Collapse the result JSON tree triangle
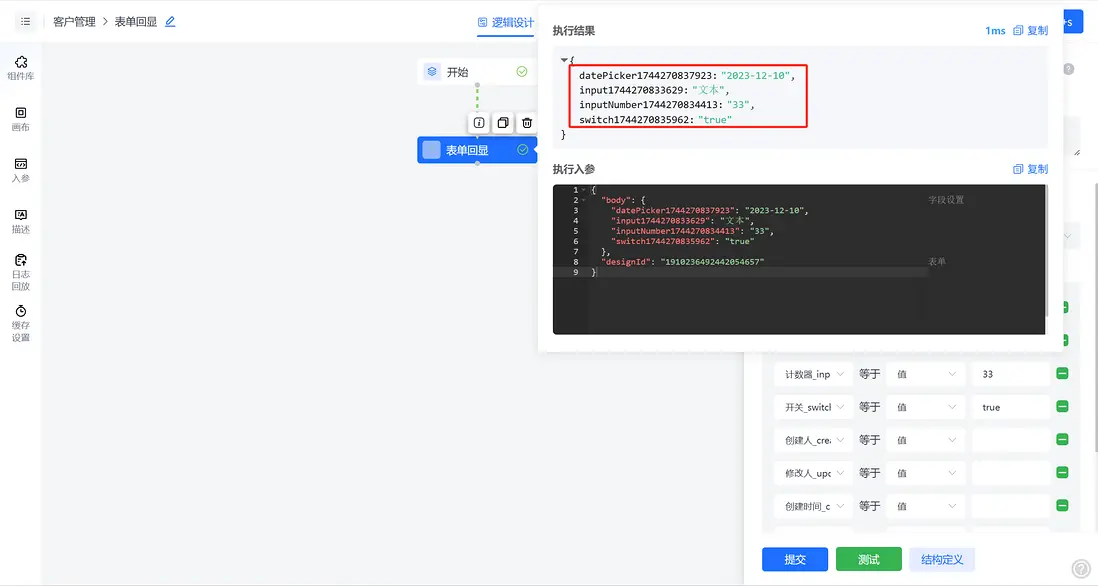1098x586 pixels. 564,60
